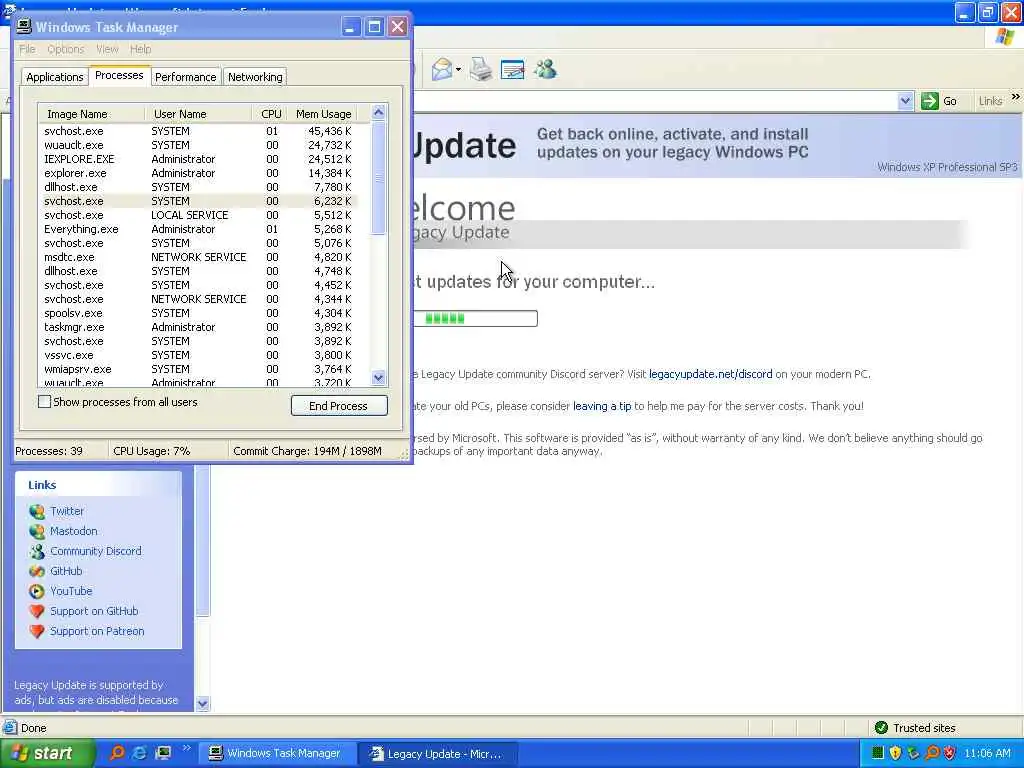This screenshot has width=1024, height=768.
Task: Switch to the Applications tab
Action: tap(55, 77)
